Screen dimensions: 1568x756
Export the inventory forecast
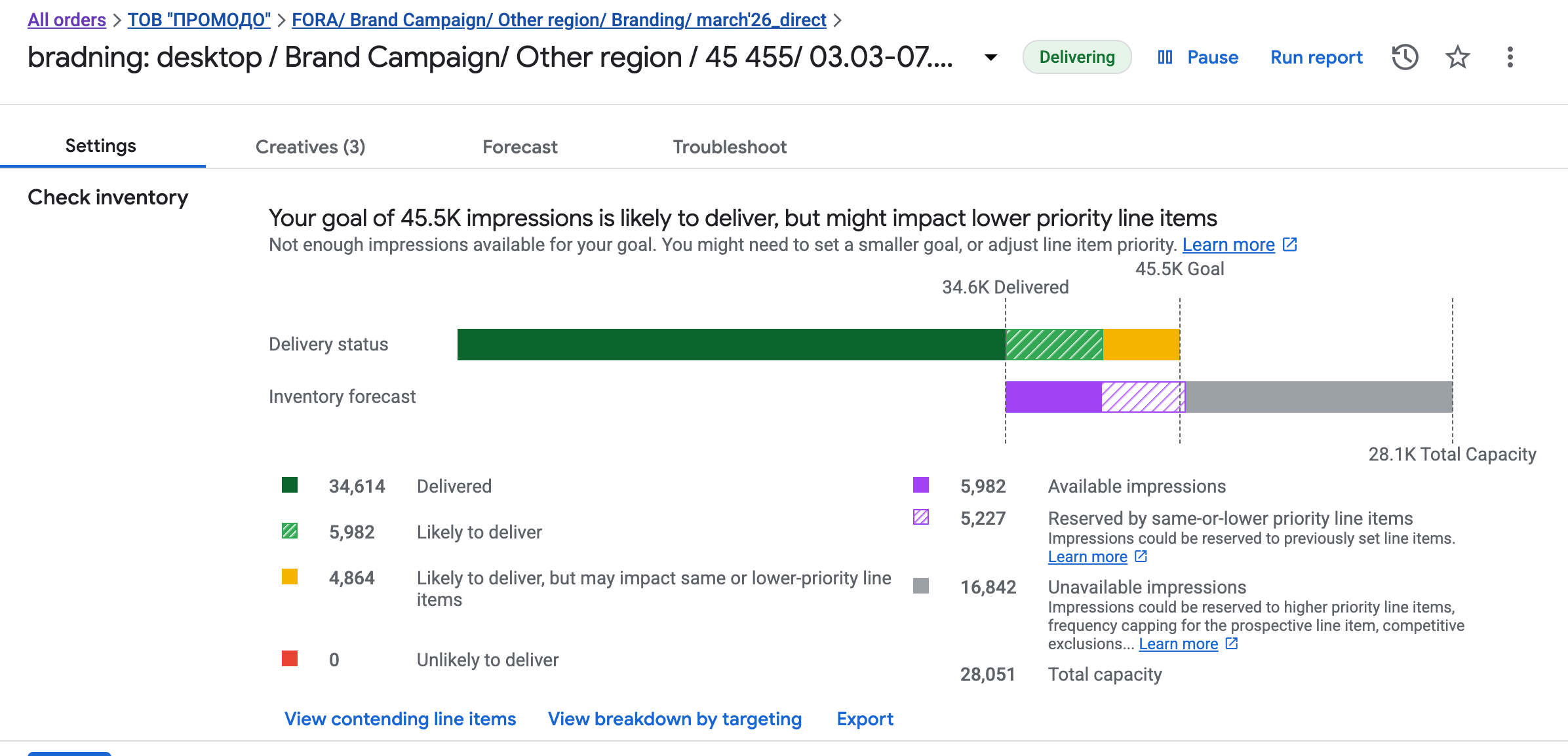point(865,719)
